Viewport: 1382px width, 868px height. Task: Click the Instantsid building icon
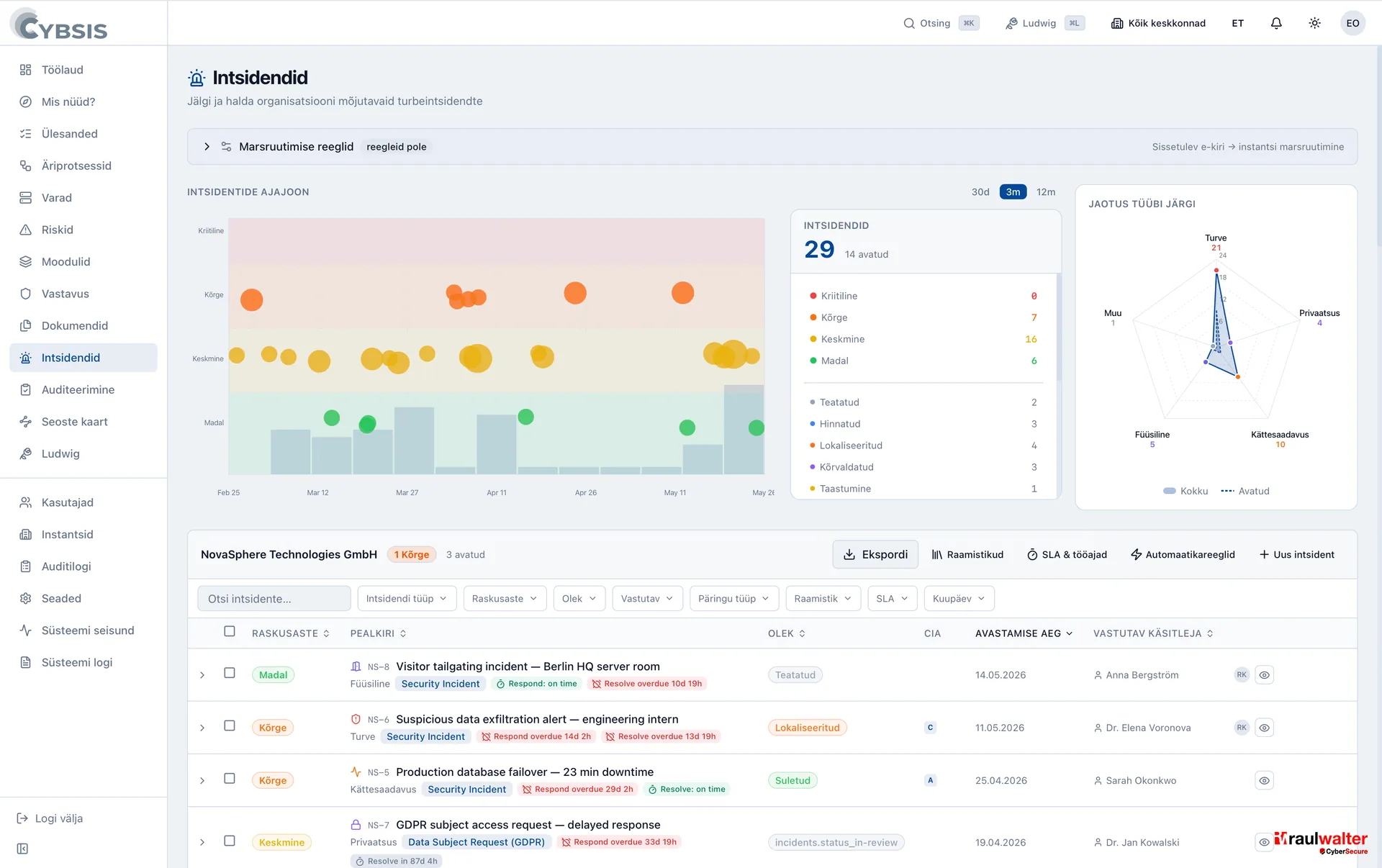click(x=26, y=534)
